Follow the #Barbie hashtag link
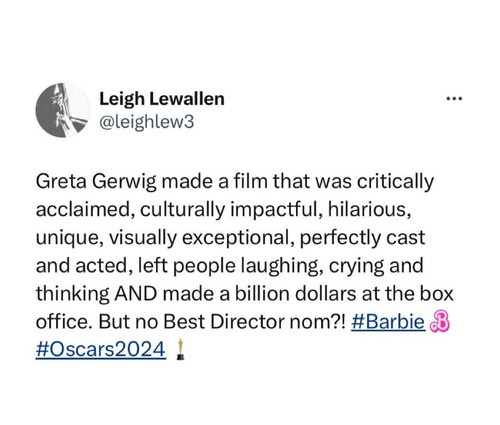The image size is (500, 425). point(388,322)
